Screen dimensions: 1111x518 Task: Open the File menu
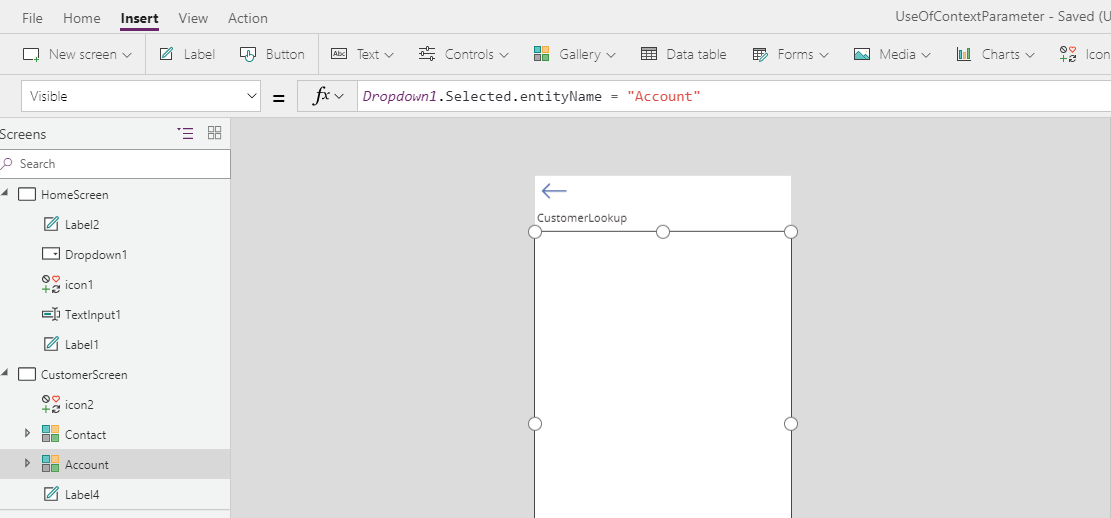[32, 18]
